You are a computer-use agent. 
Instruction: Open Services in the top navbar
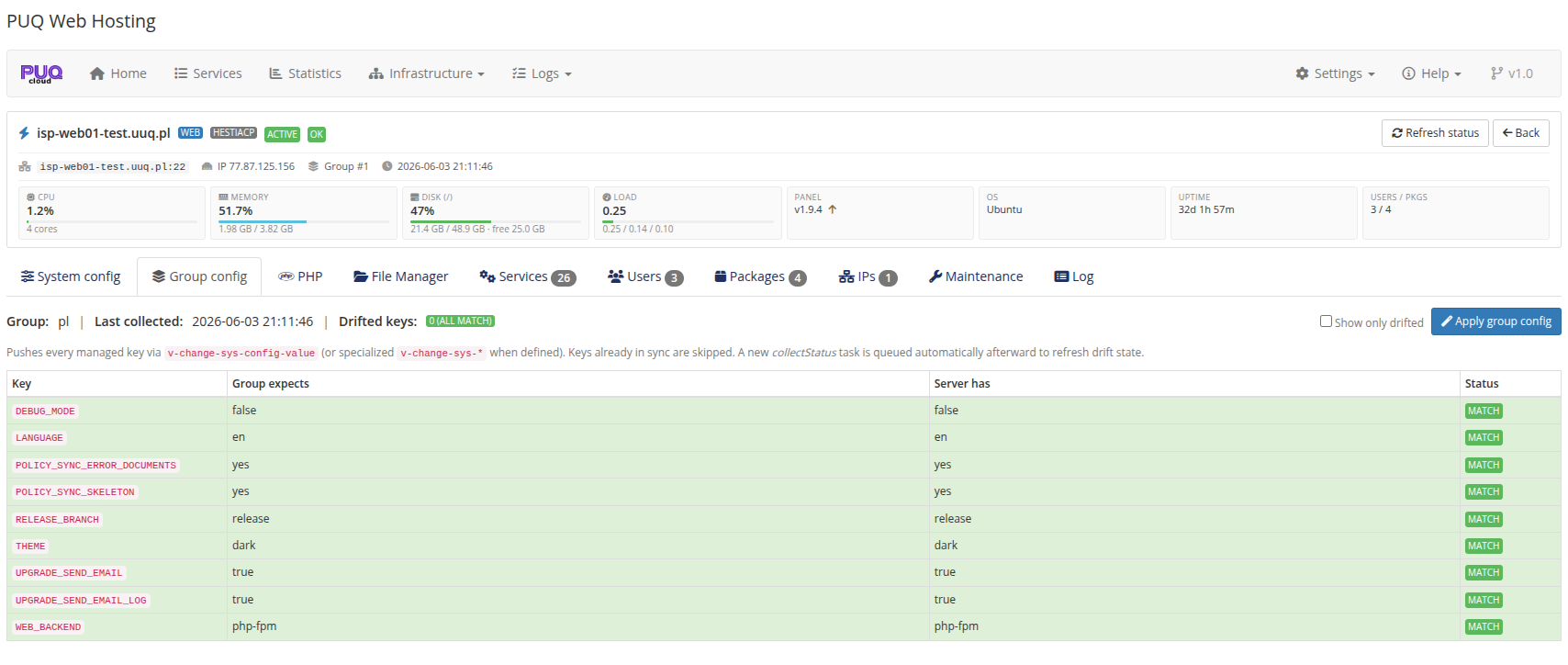coord(208,73)
